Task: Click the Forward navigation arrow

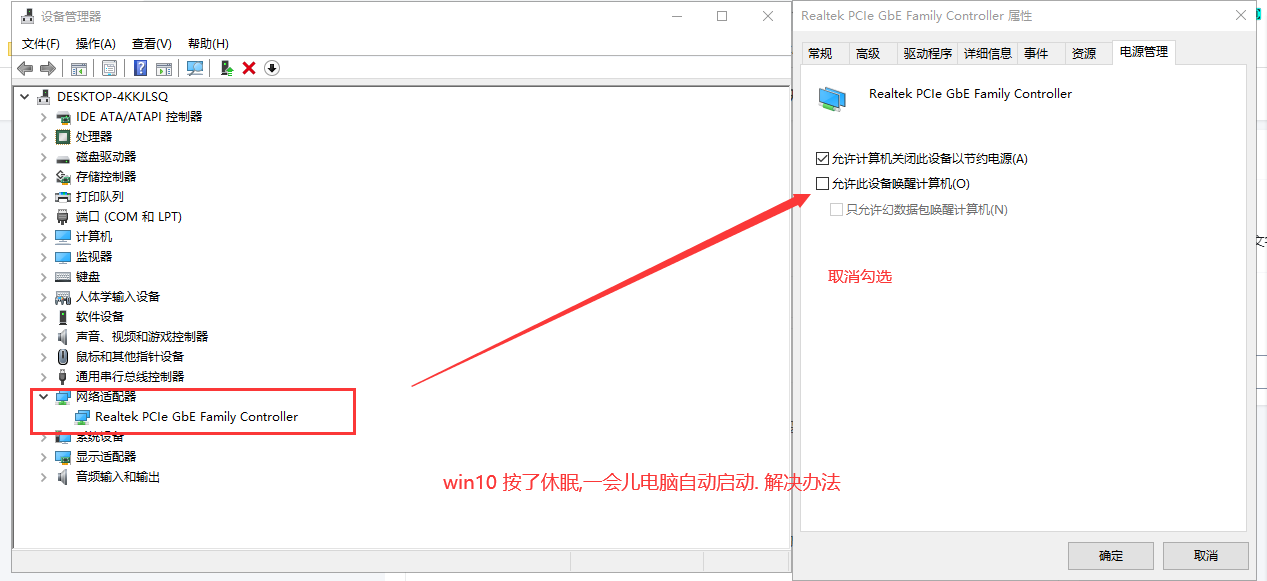Action: [46, 67]
